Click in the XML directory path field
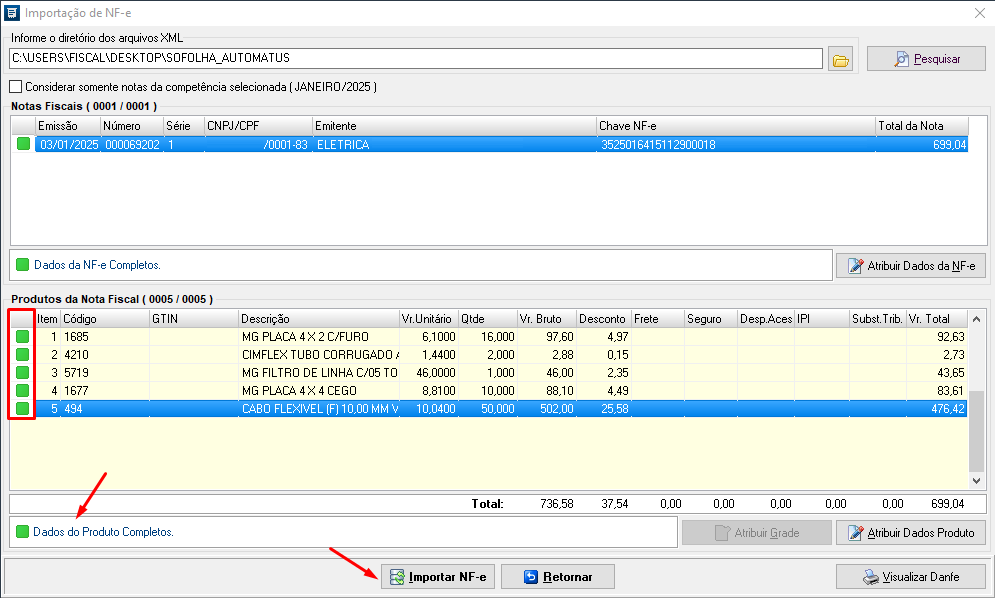This screenshot has height=598, width=995. tap(415, 59)
